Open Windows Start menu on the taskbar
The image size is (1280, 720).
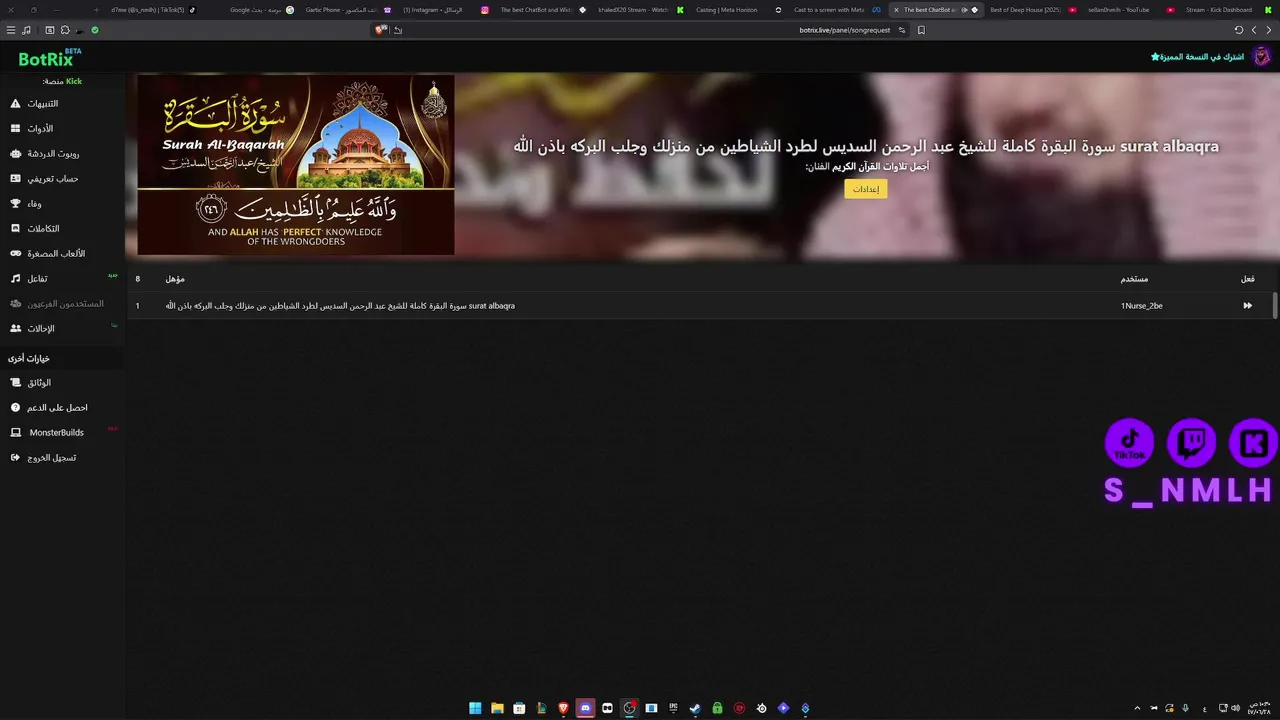475,708
